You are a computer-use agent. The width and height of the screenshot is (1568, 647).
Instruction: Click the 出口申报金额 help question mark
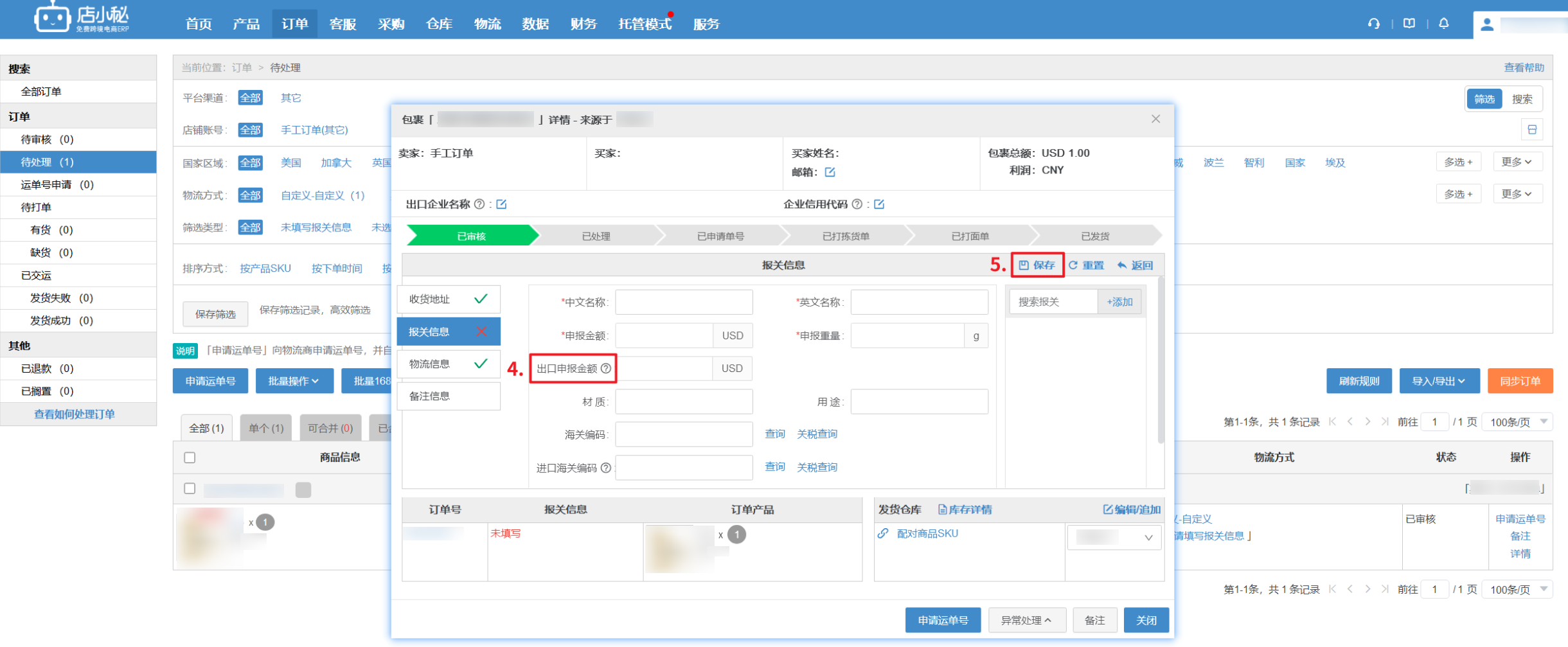click(606, 368)
